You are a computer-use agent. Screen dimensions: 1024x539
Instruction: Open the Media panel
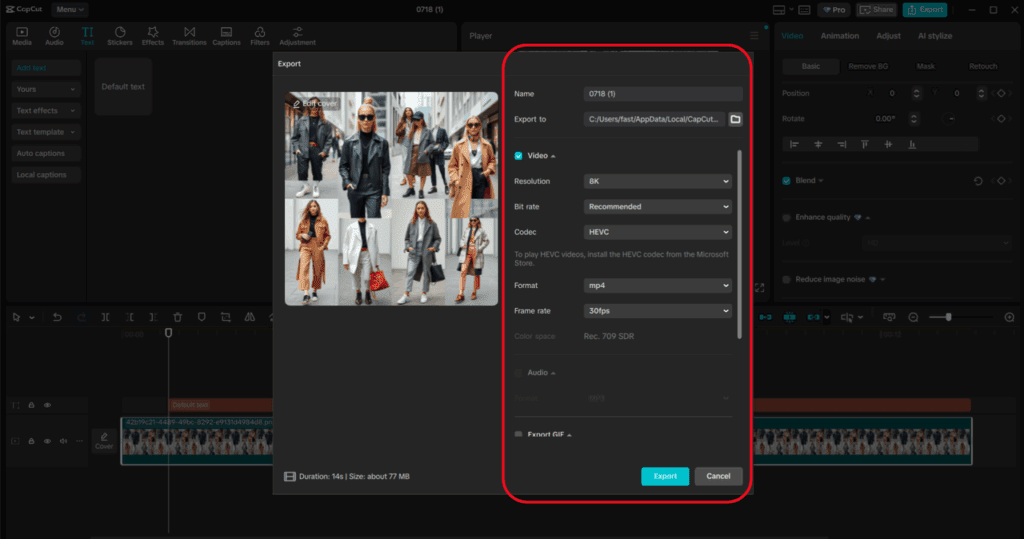pyautogui.click(x=22, y=36)
